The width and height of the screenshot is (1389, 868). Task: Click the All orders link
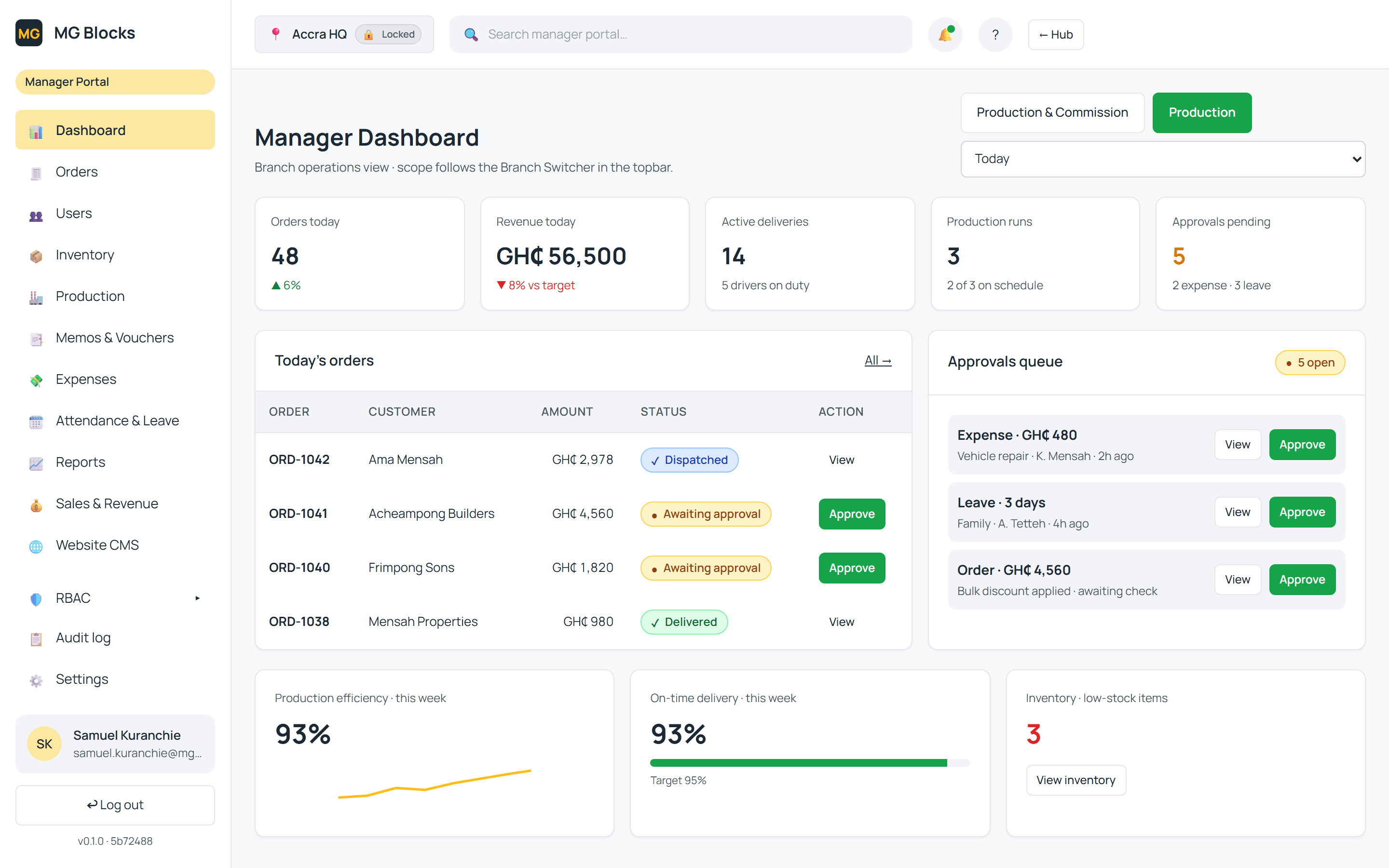coord(878,361)
